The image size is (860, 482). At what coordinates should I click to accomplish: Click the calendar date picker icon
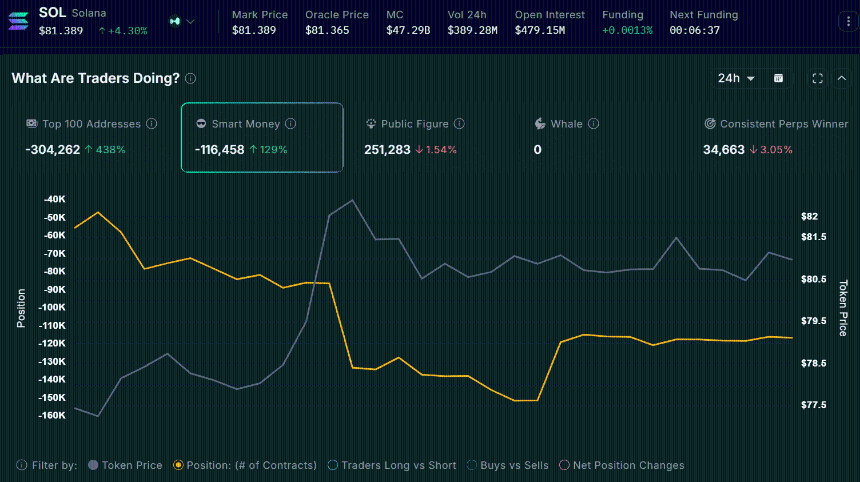778,78
